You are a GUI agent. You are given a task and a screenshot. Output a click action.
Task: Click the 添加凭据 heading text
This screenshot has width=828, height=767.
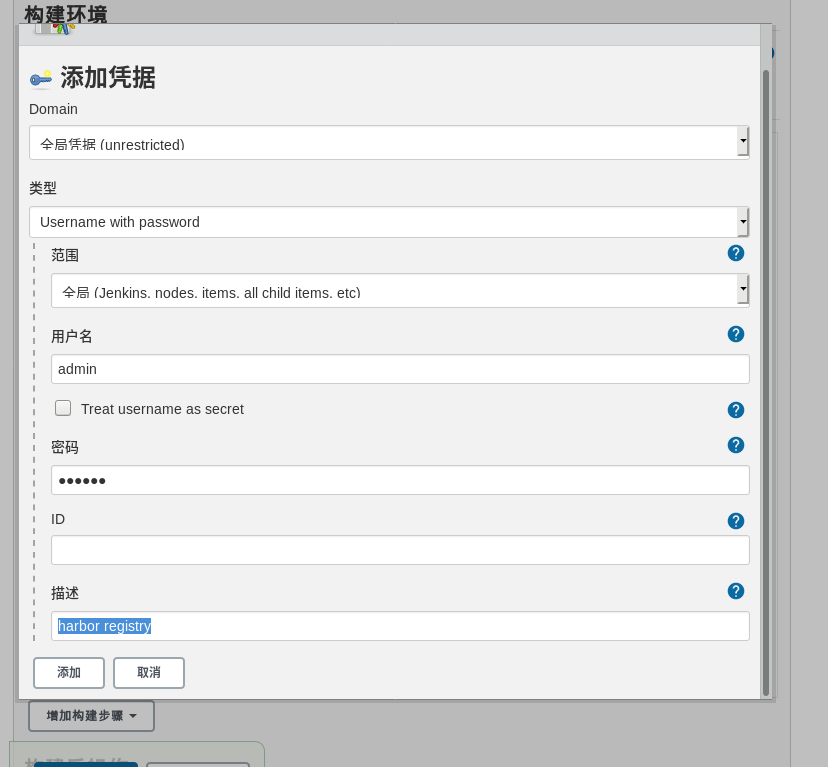click(x=108, y=78)
